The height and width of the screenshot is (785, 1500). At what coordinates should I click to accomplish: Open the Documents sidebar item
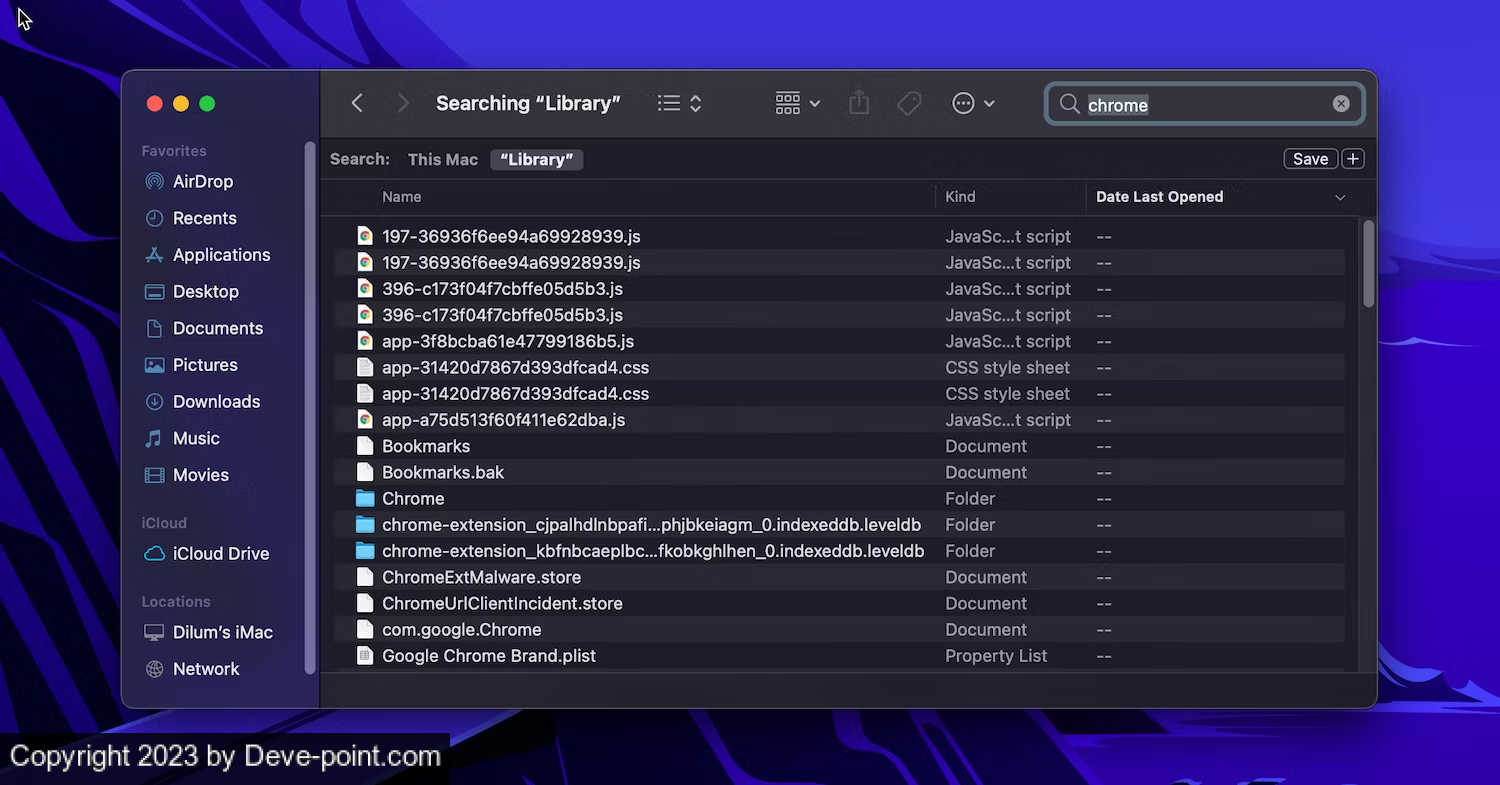(x=204, y=328)
